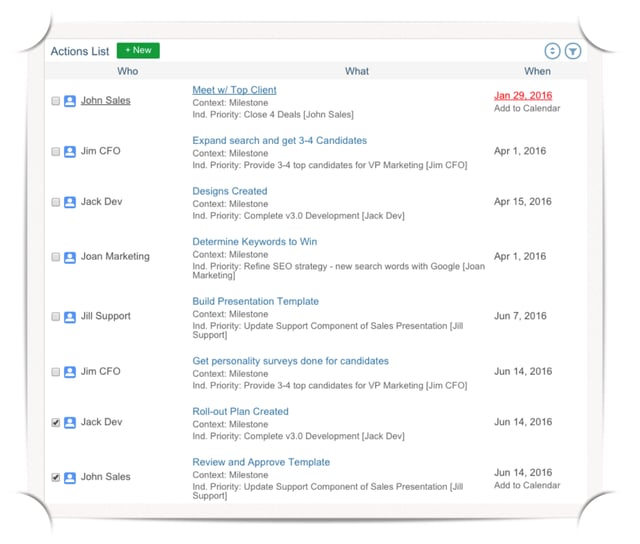This screenshot has width=640, height=544.
Task: Open the Meet w/ Top Client link
Action: [x=234, y=90]
